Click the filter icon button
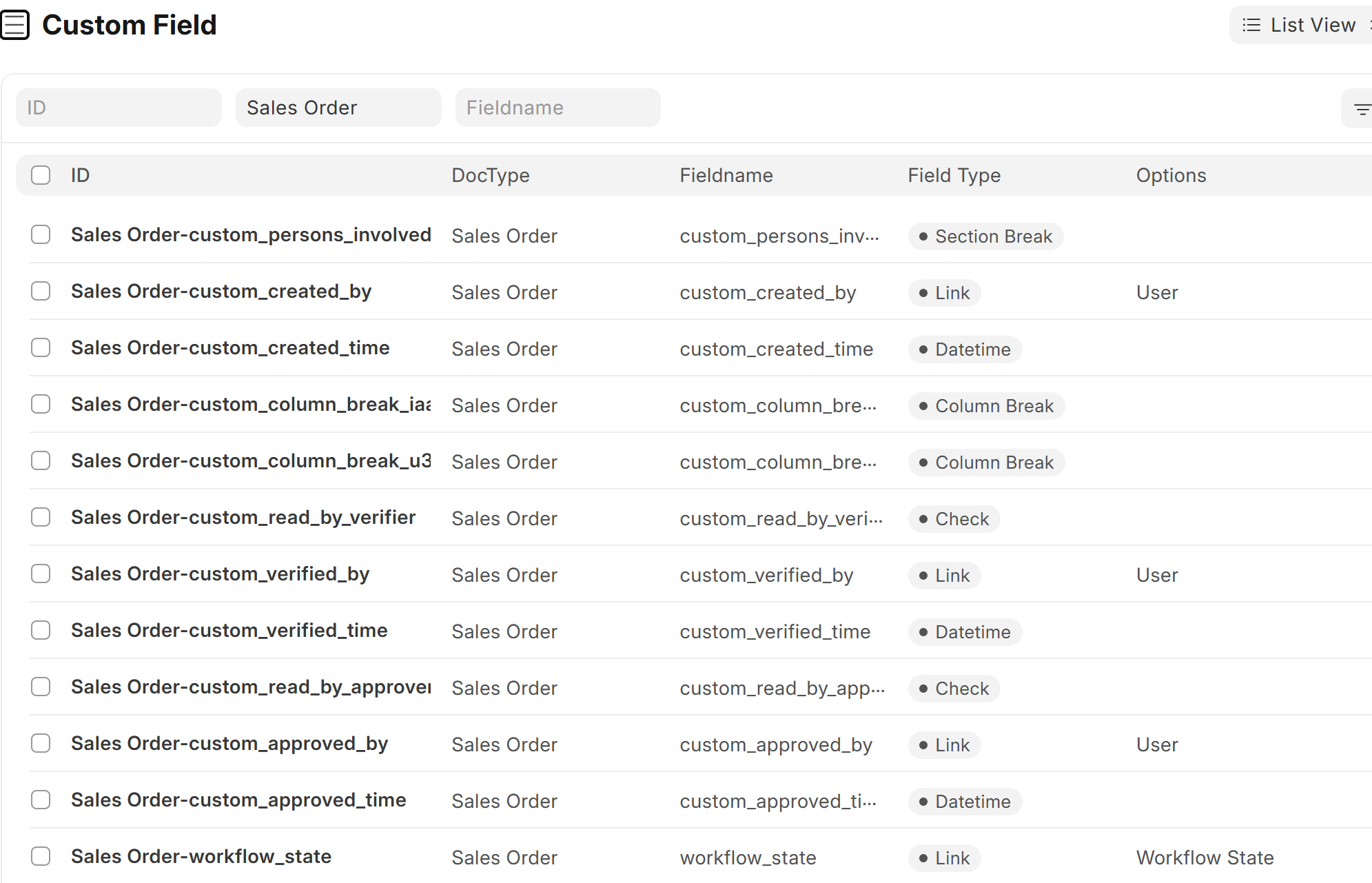Screen dimensions: 1372x883 tap(1361, 109)
